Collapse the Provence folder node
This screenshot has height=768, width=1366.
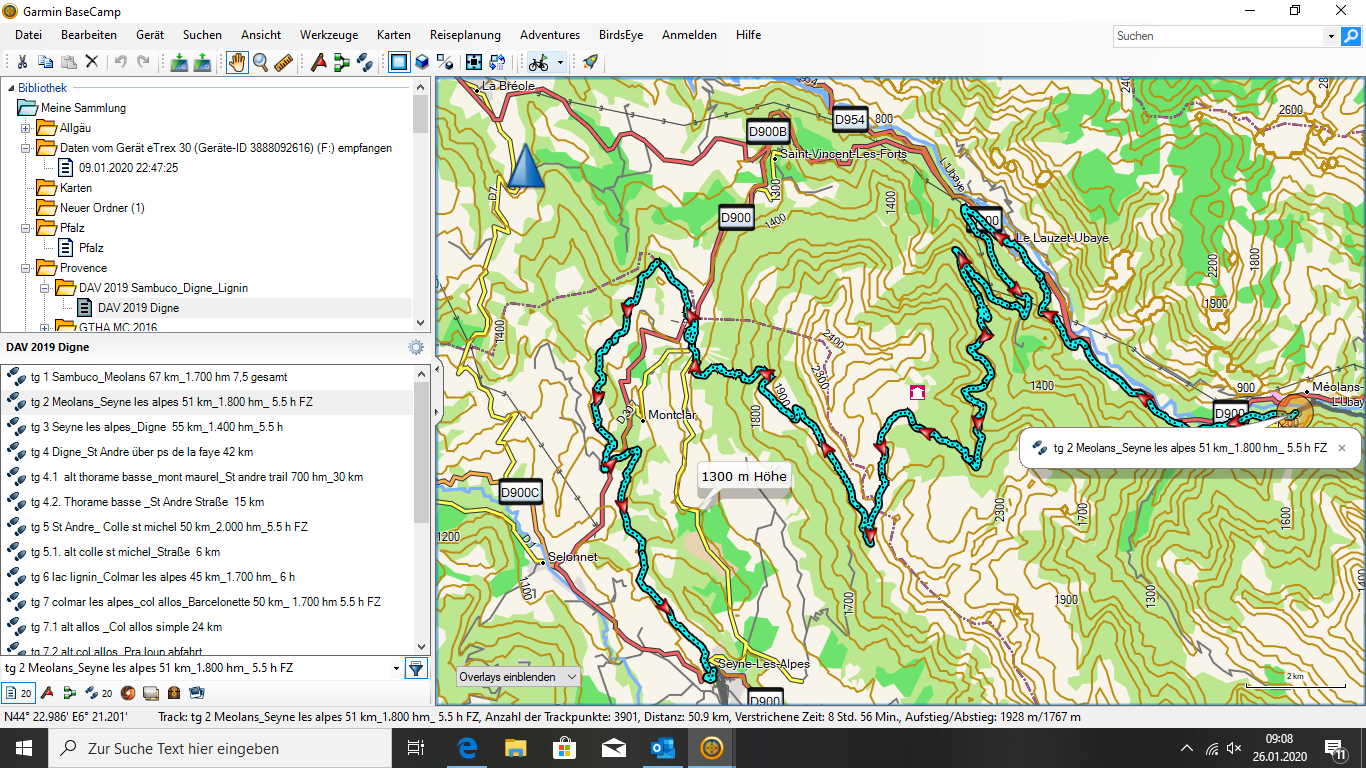(x=25, y=268)
